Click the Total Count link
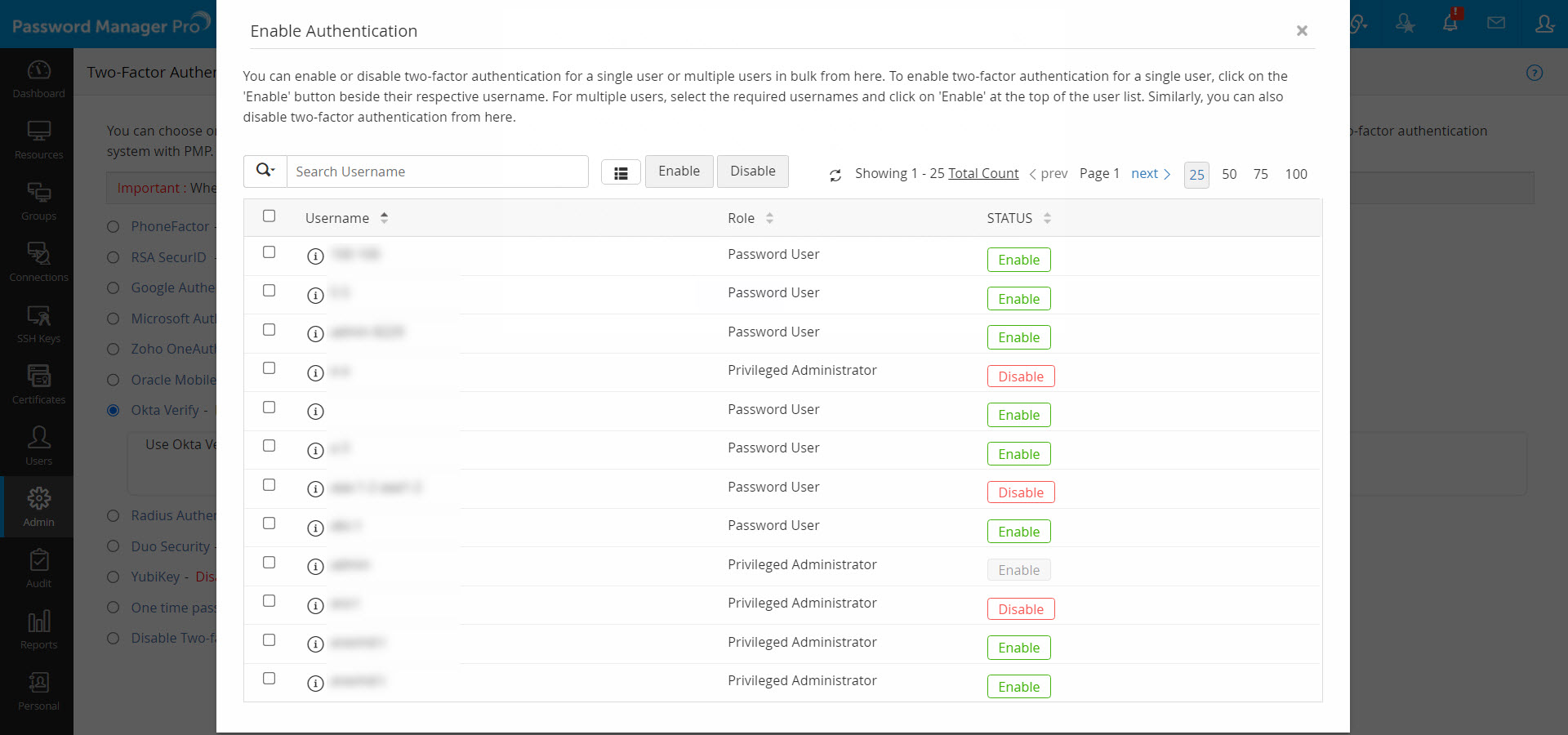Image resolution: width=1568 pixels, height=735 pixels. point(983,173)
